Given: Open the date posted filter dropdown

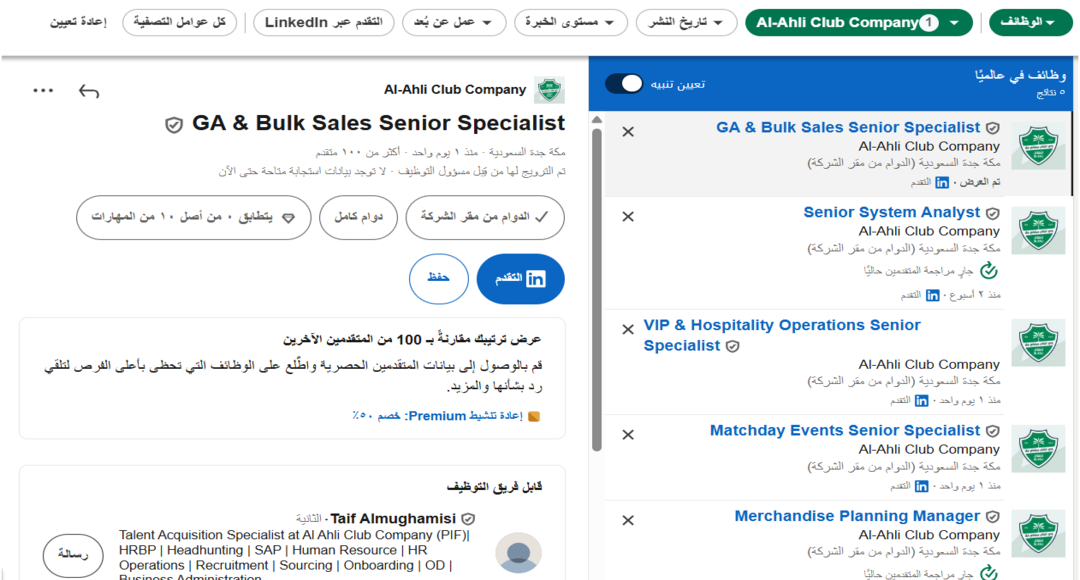Looking at the screenshot, I should click(685, 22).
